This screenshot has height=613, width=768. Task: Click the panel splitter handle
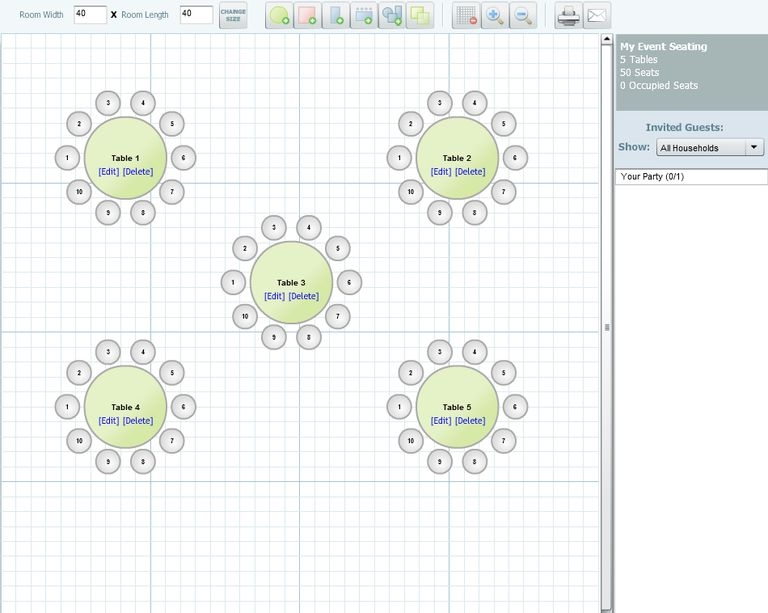click(x=606, y=327)
